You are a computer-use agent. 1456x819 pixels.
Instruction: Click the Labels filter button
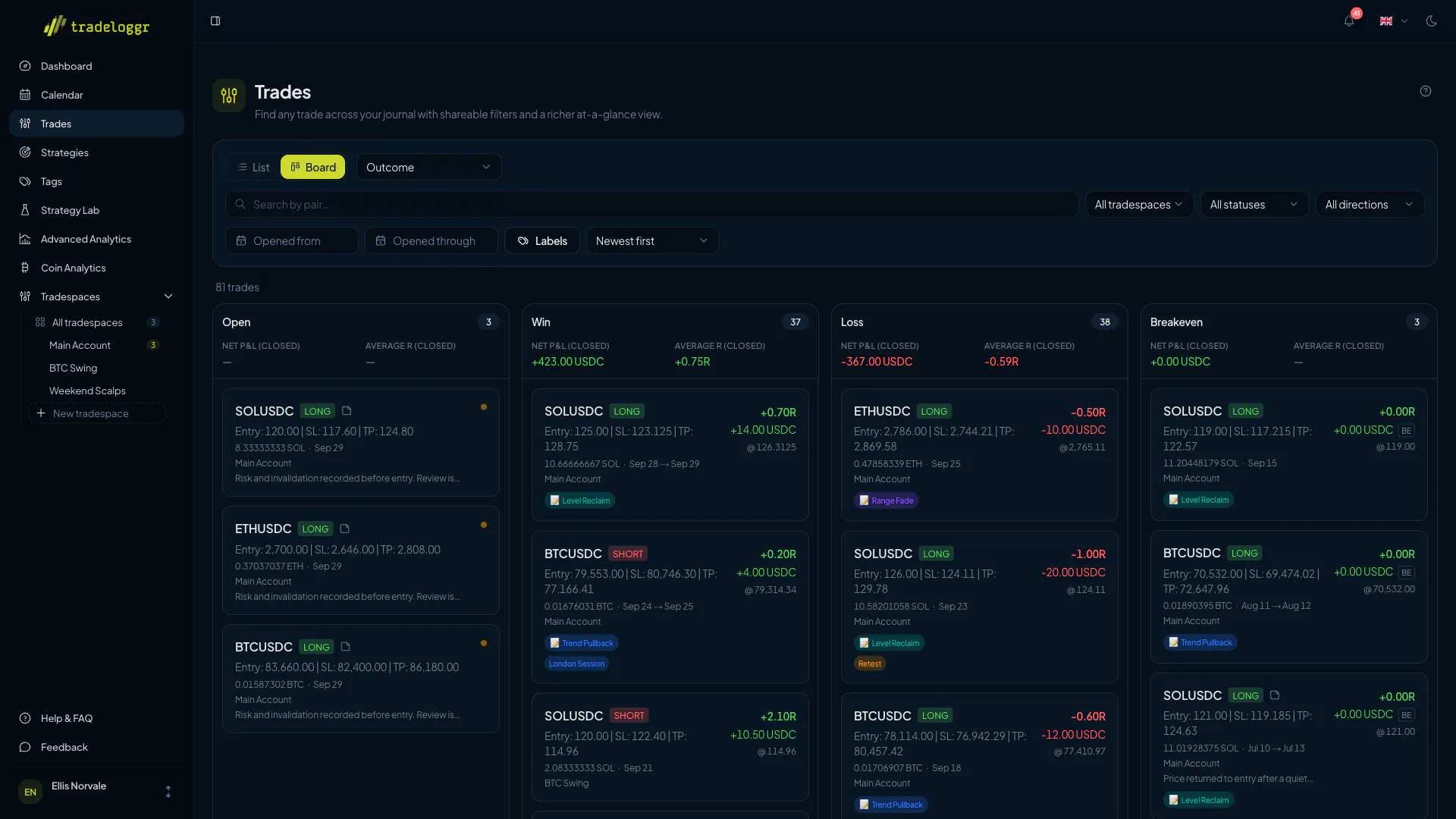(542, 240)
